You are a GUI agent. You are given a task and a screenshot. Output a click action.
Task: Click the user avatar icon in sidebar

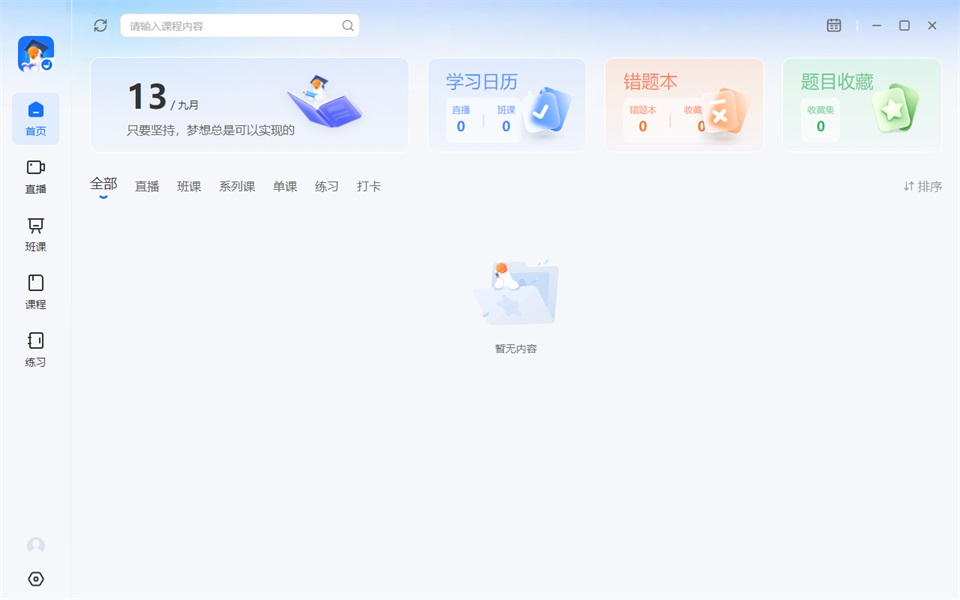point(36,546)
